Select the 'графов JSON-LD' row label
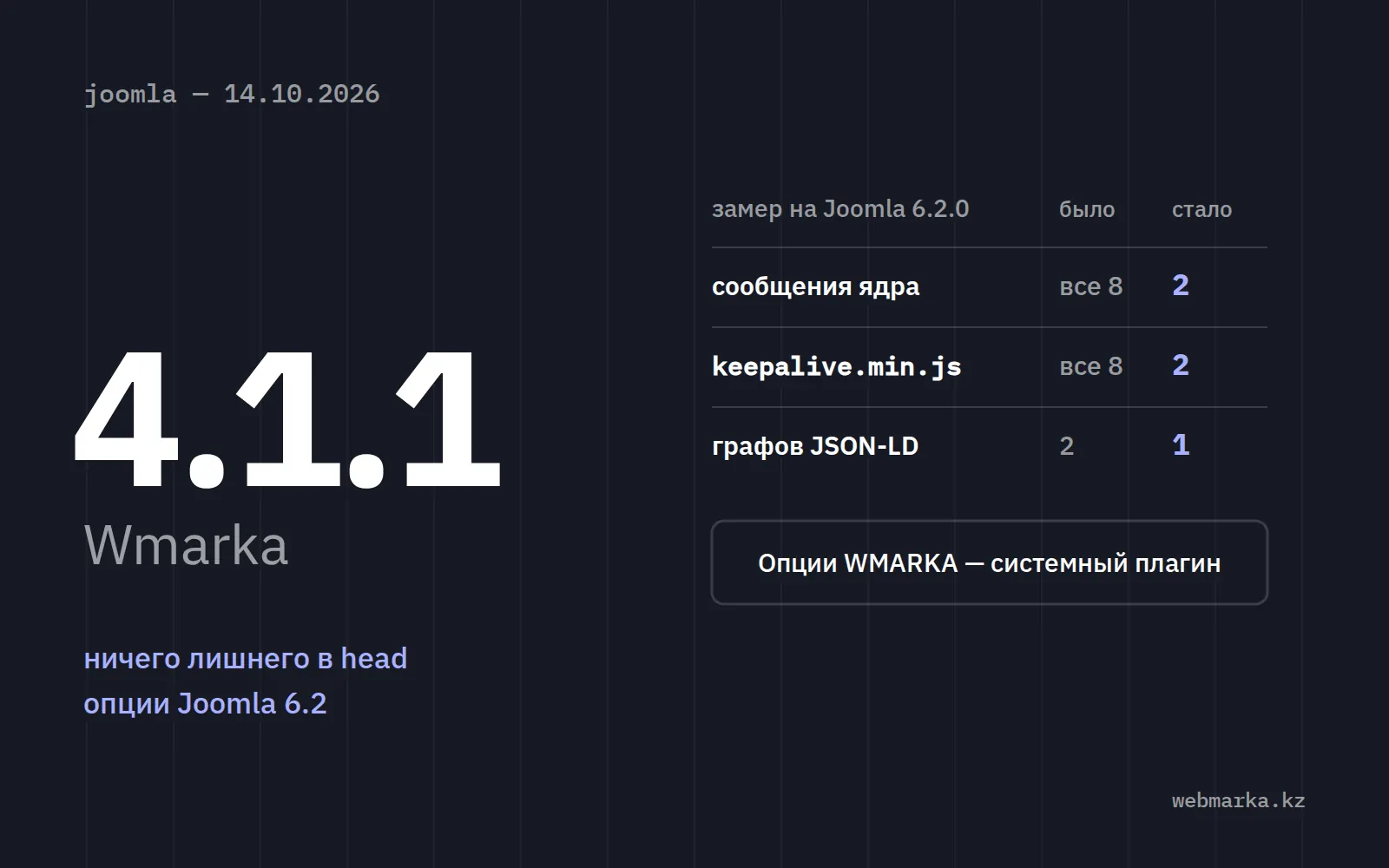 [x=815, y=446]
